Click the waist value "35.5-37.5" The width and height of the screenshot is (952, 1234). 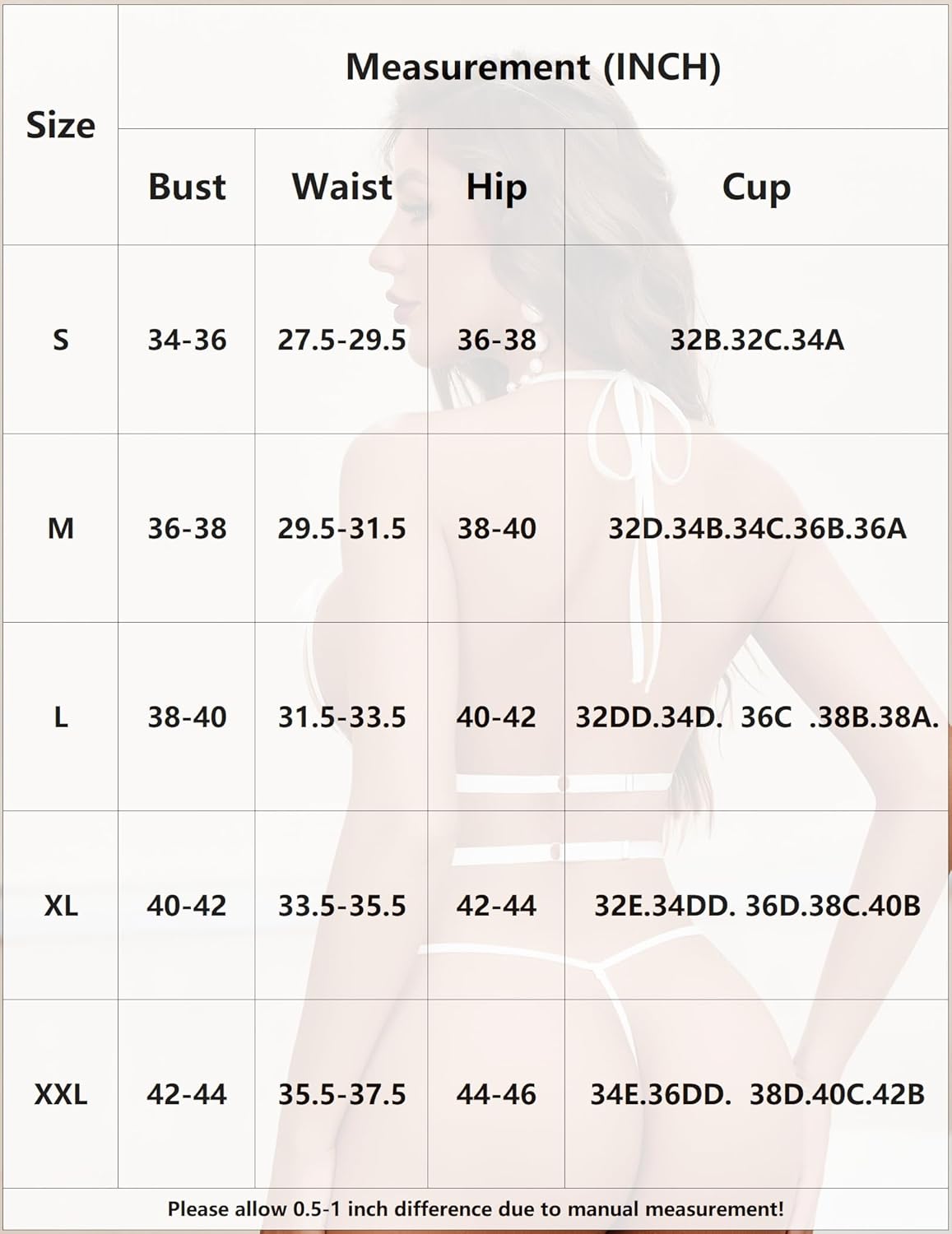click(x=341, y=1094)
